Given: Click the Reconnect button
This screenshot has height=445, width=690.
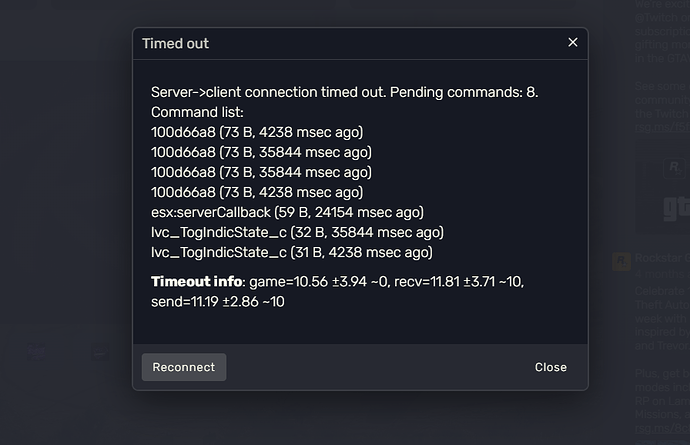Looking at the screenshot, I should point(184,367).
